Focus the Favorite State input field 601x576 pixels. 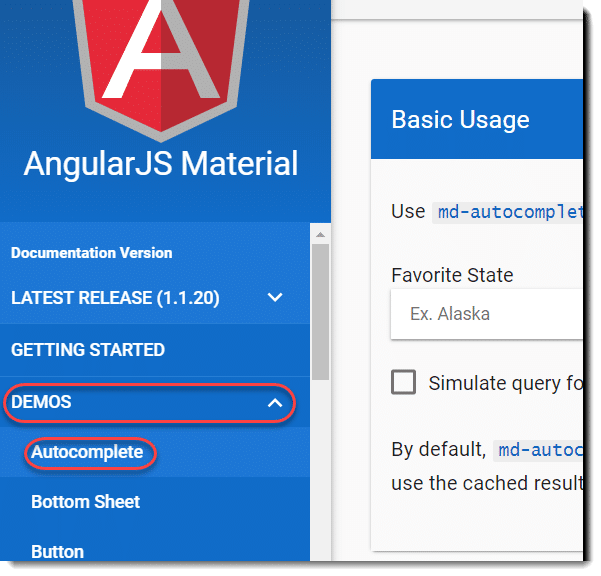pos(487,314)
